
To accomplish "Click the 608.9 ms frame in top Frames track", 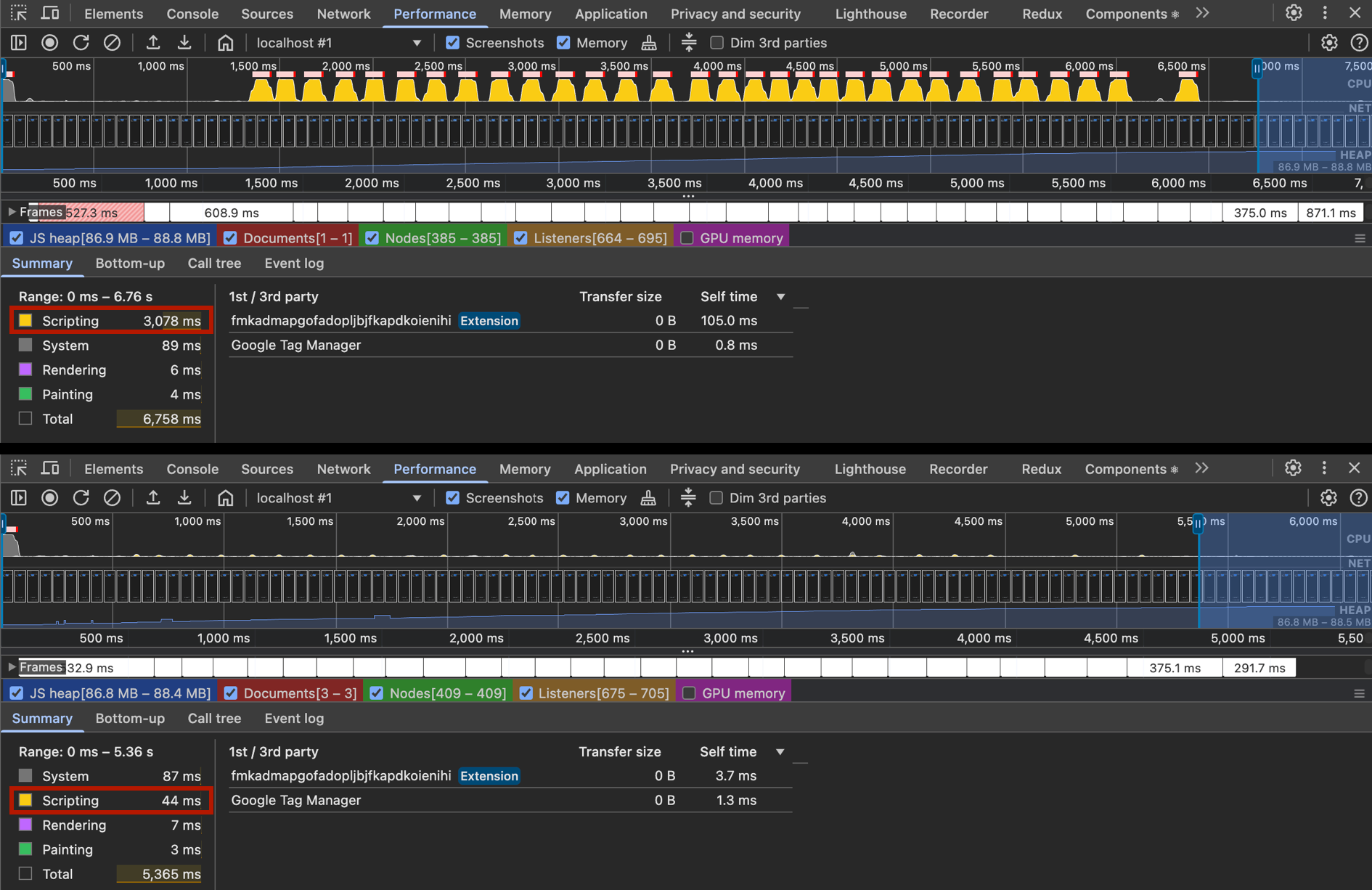I will (231, 213).
